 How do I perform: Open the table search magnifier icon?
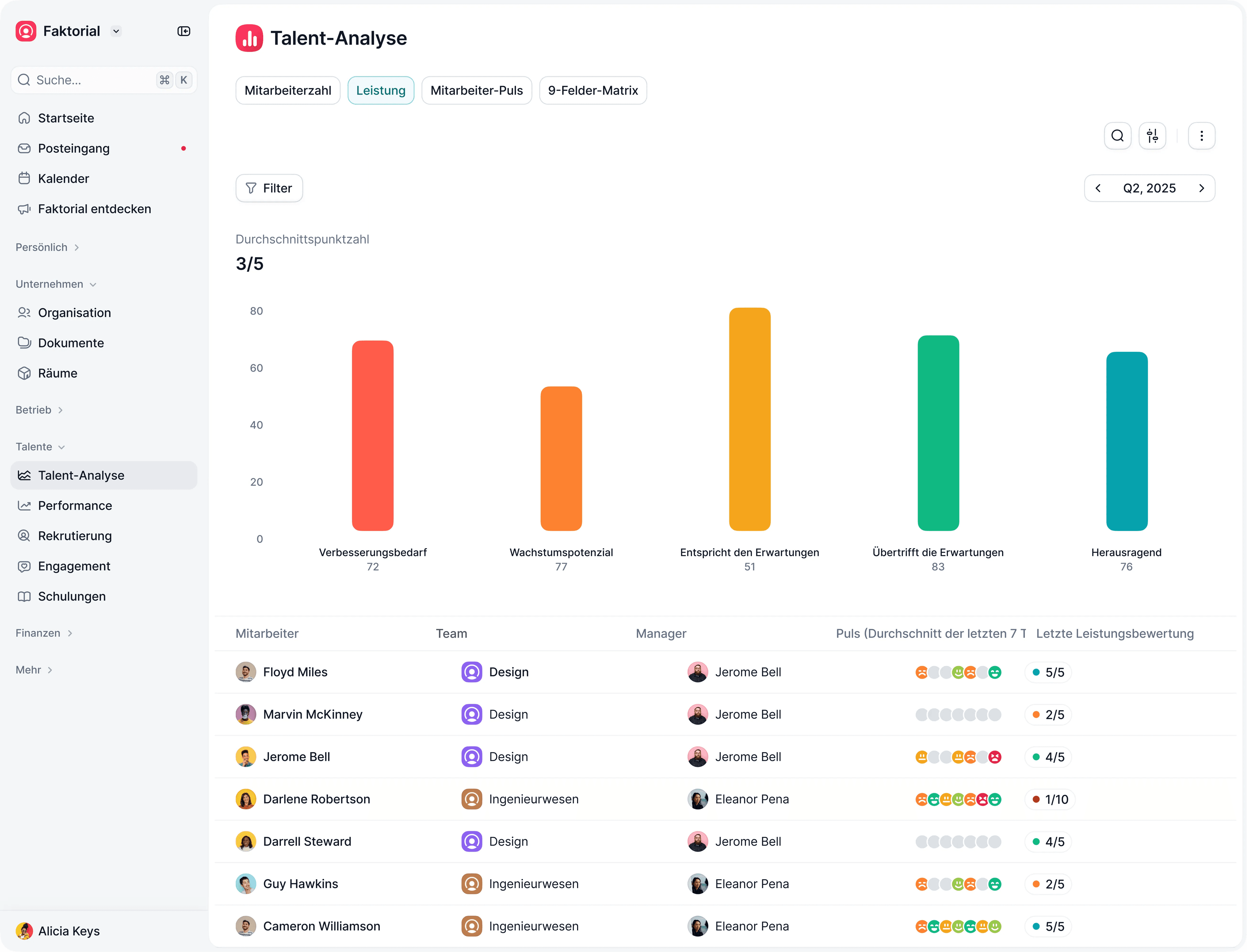pos(1117,136)
